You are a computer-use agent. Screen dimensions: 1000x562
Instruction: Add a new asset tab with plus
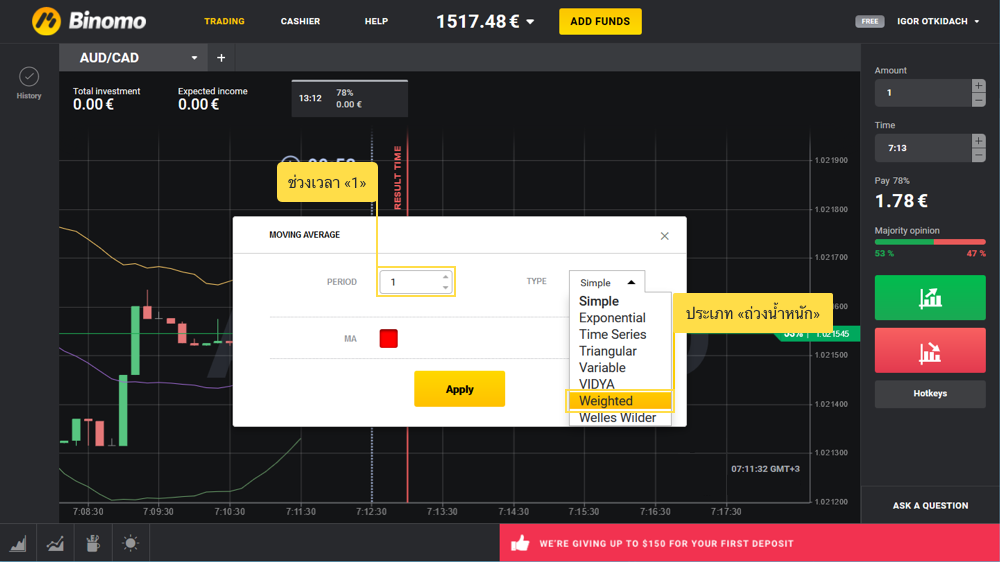221,58
